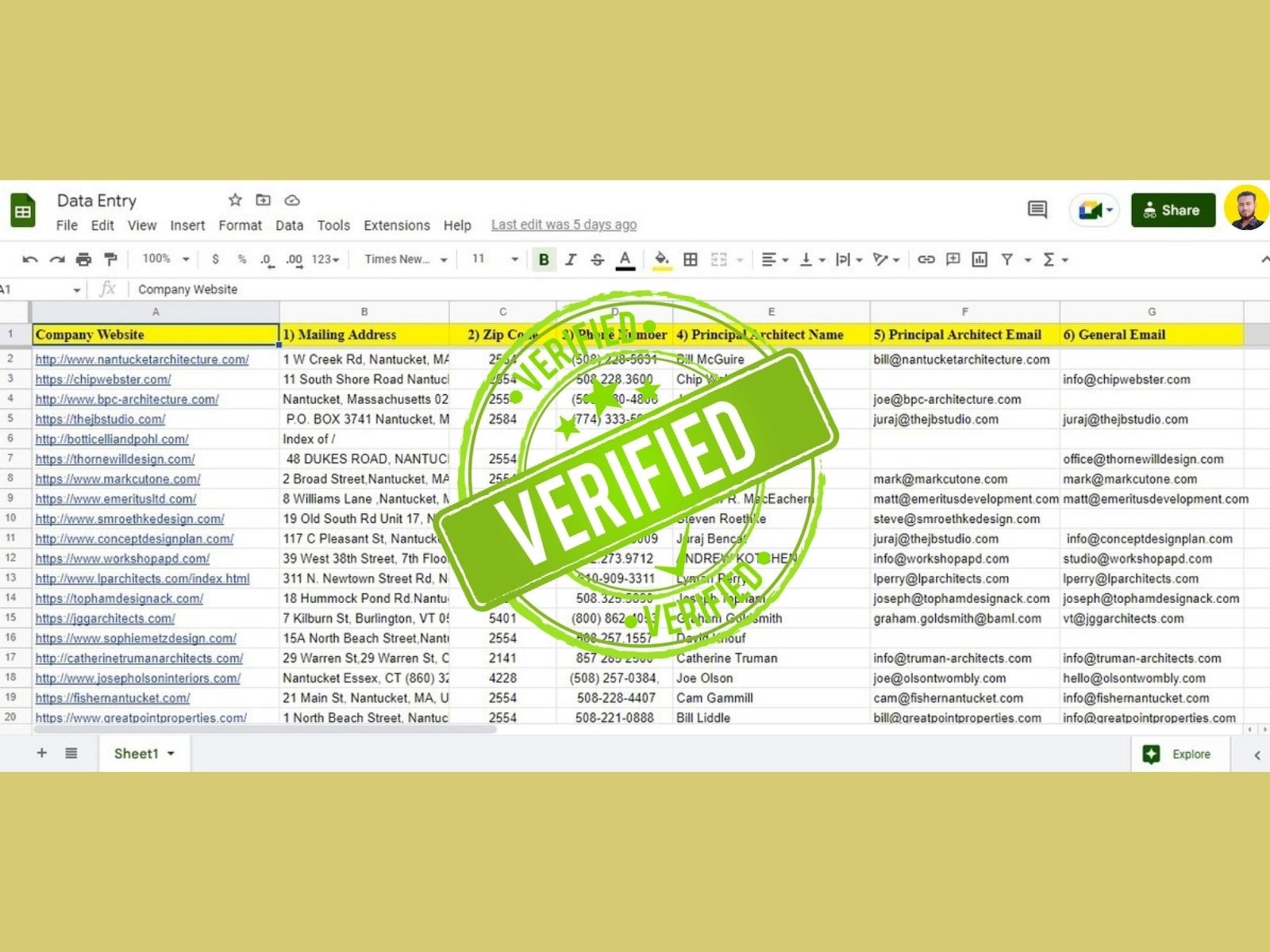Open the Extensions menu
This screenshot has width=1270, height=952.
click(396, 225)
